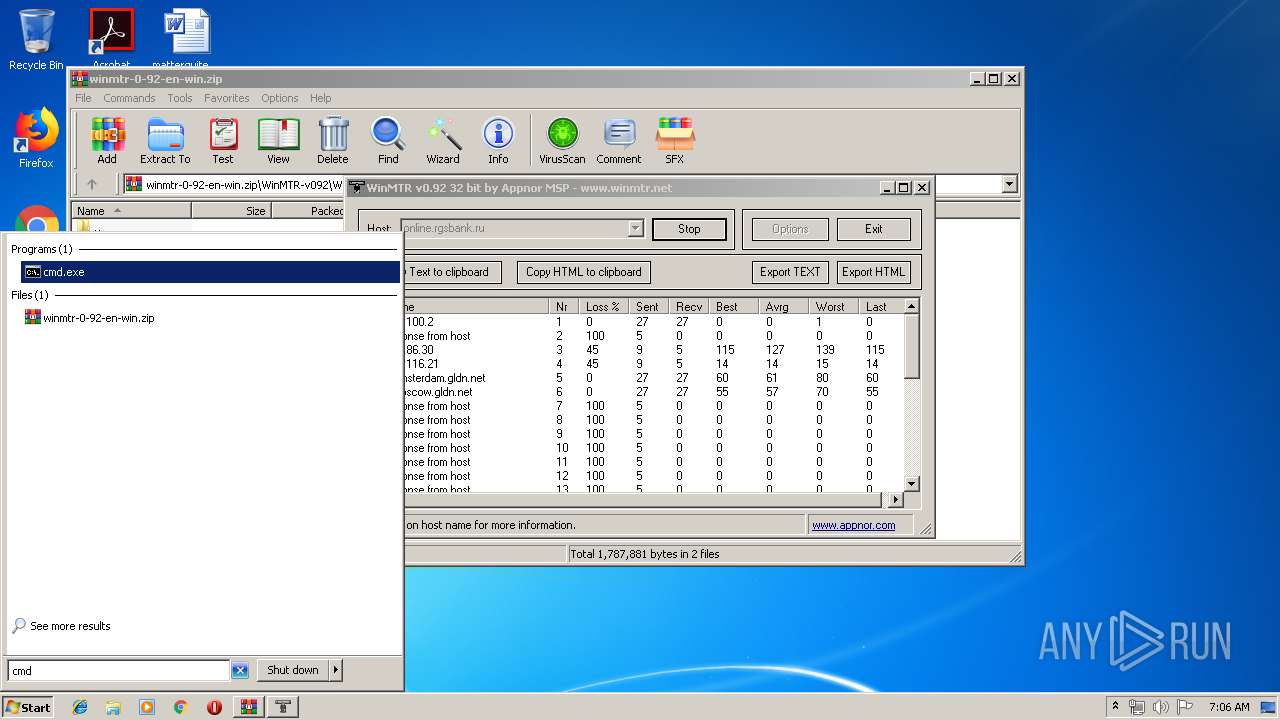Open media player taskbar icon

pyautogui.click(x=147, y=707)
